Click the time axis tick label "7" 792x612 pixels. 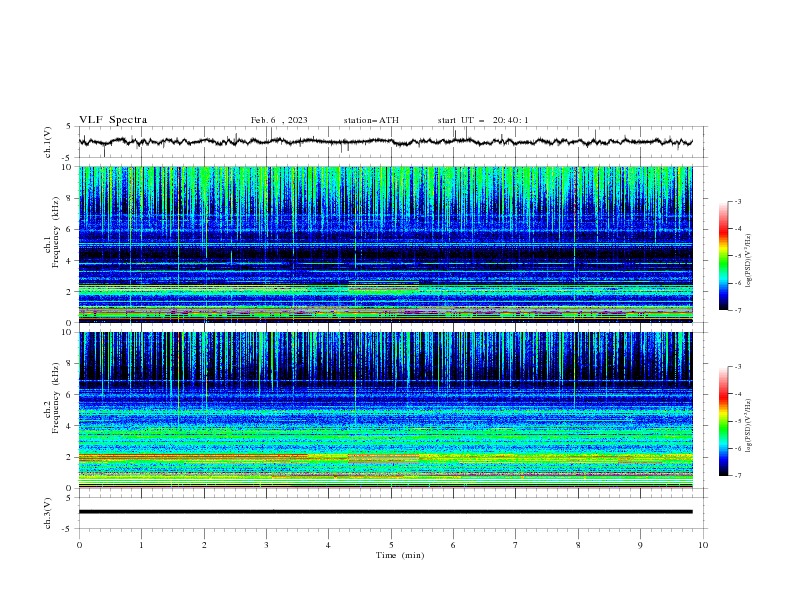(516, 545)
